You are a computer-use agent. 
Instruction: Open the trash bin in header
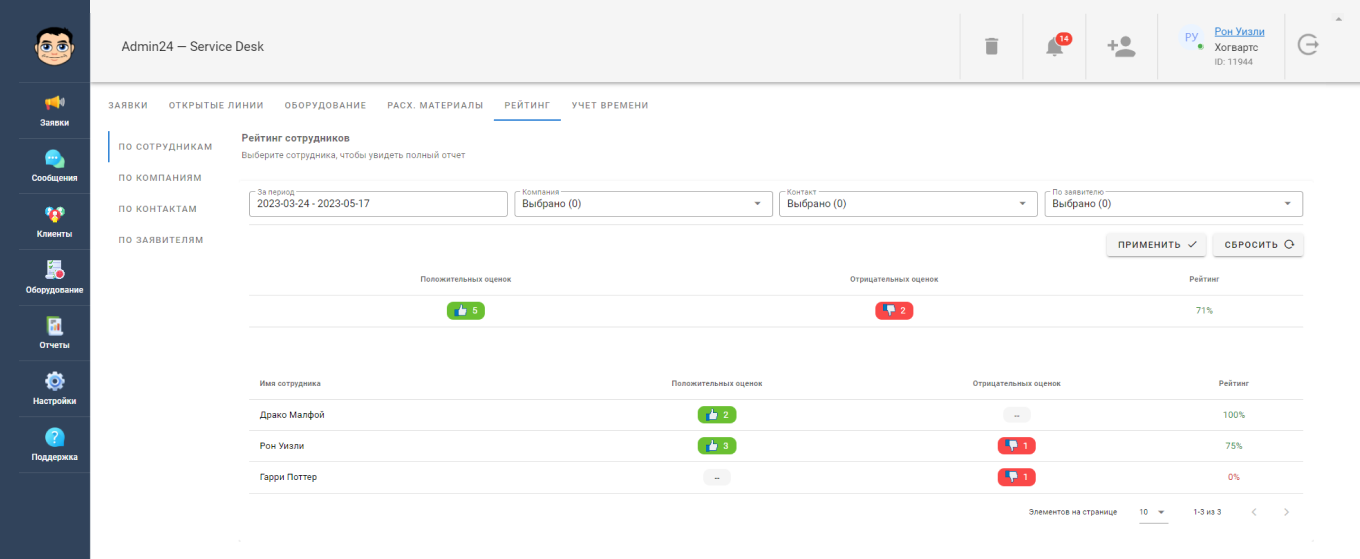(991, 46)
